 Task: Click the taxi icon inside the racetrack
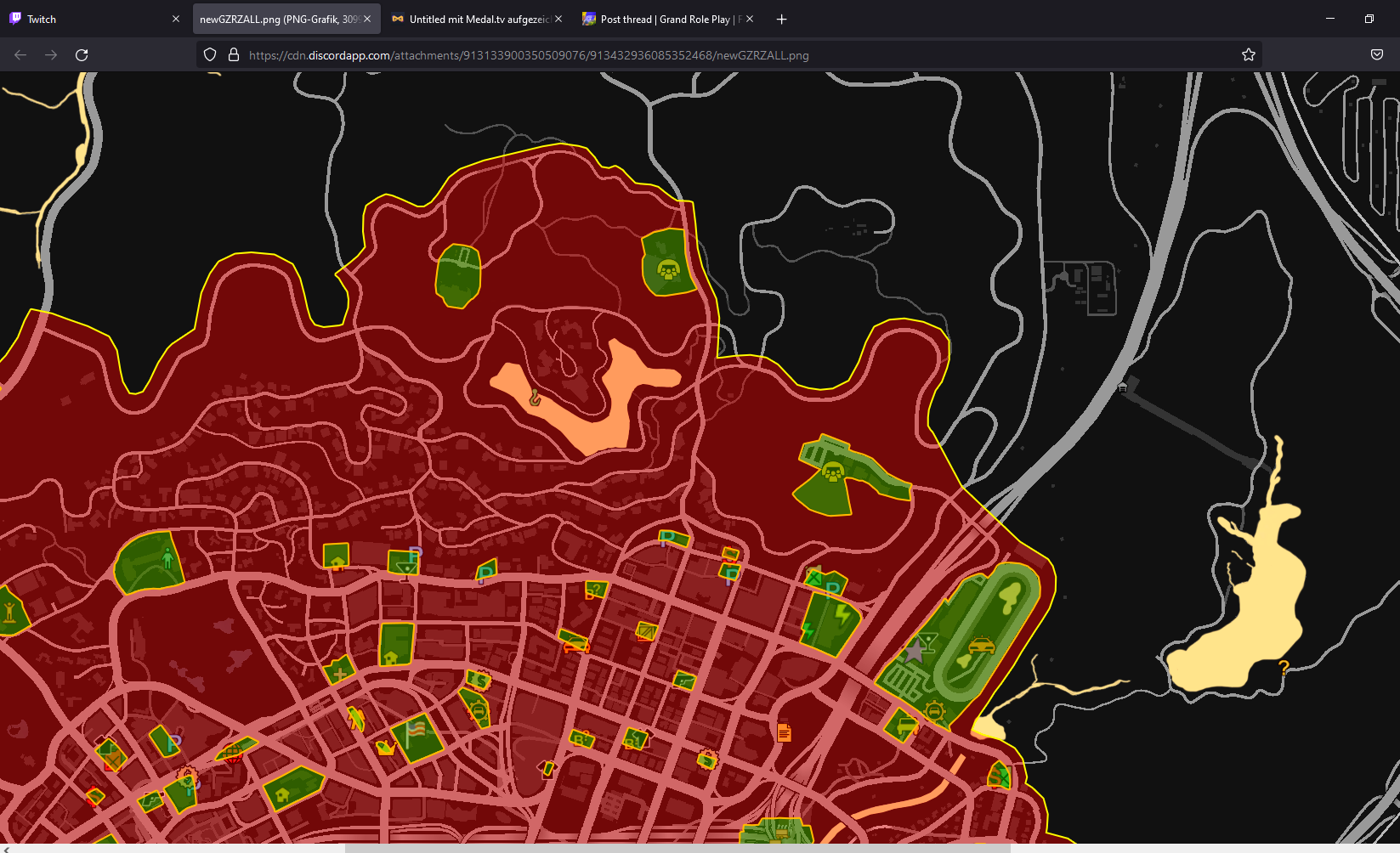(982, 646)
